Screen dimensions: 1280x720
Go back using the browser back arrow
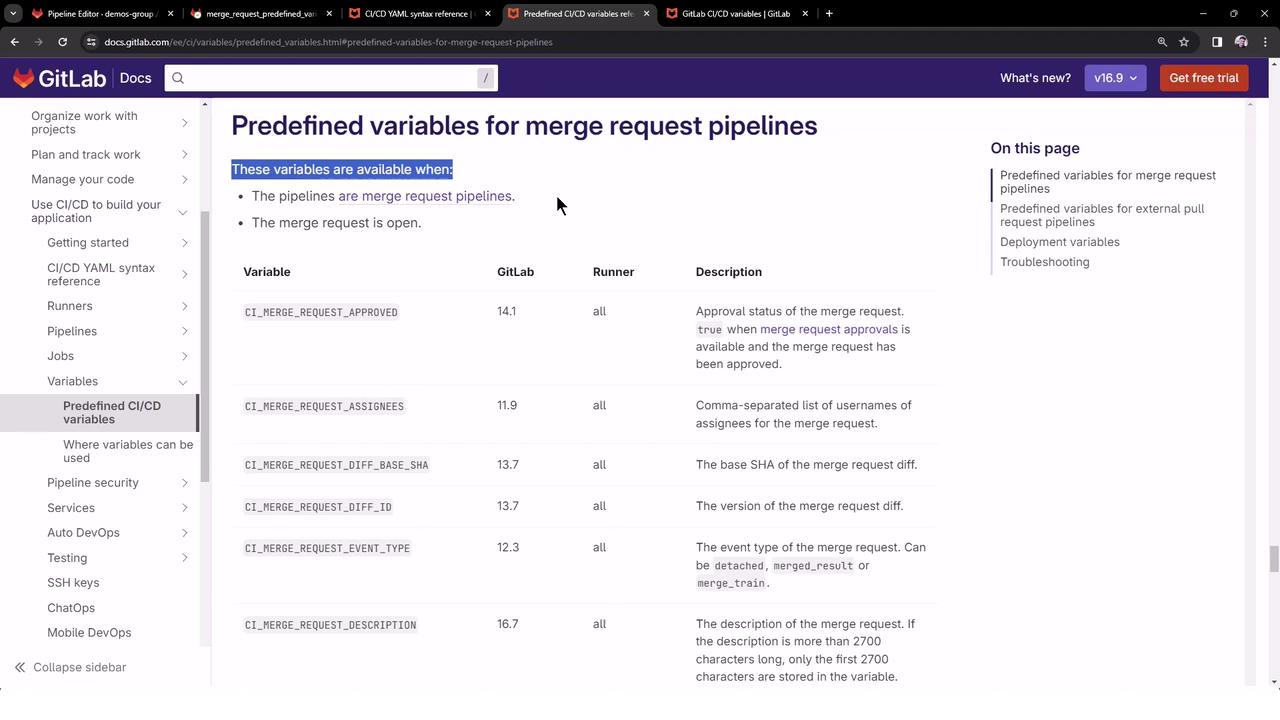[14, 42]
